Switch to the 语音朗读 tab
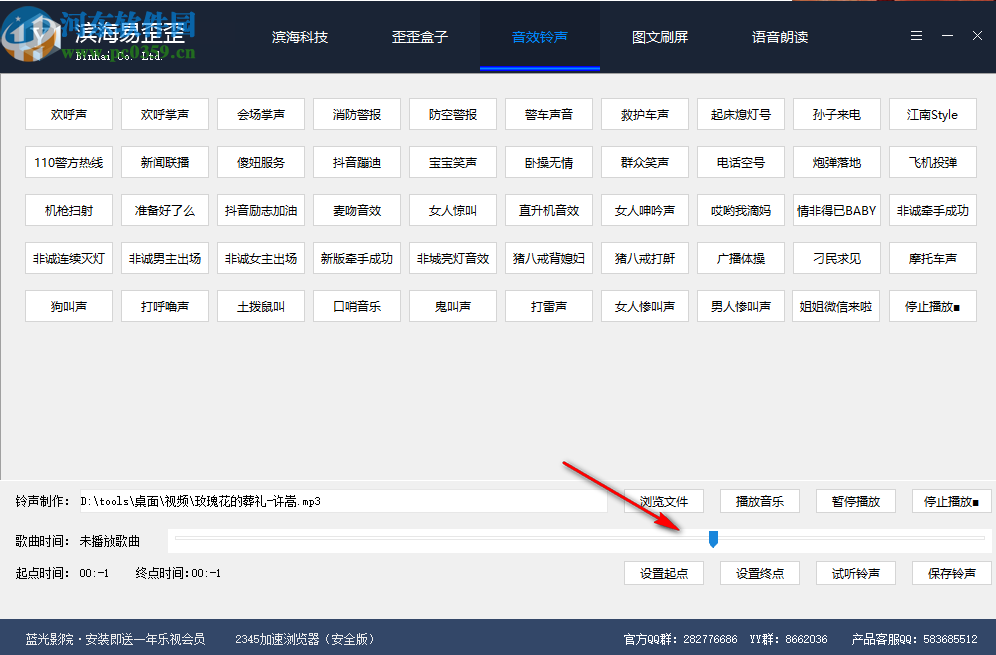996x655 pixels. click(779, 36)
